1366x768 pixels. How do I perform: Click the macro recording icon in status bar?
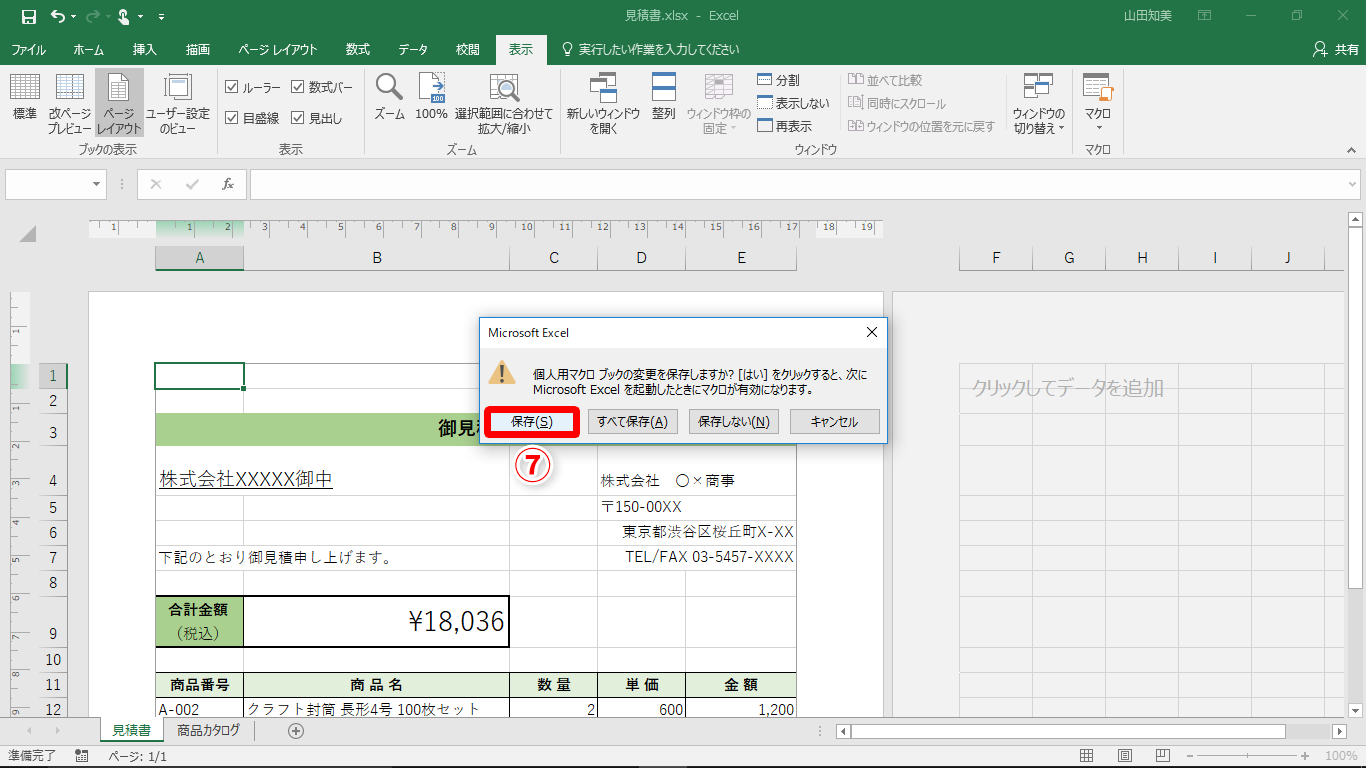tap(82, 756)
